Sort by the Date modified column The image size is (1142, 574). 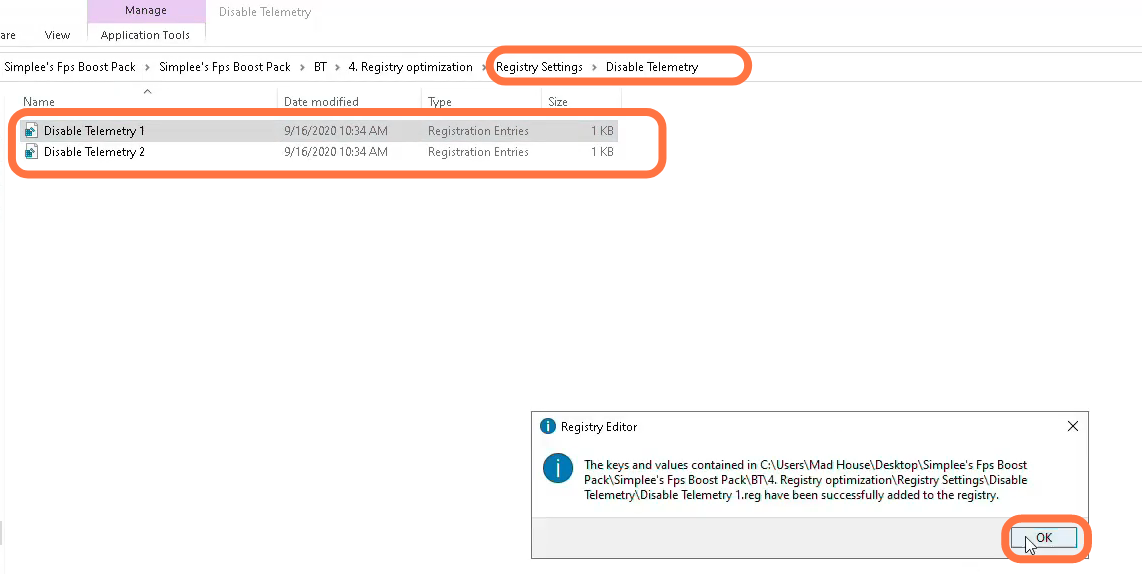coord(321,102)
